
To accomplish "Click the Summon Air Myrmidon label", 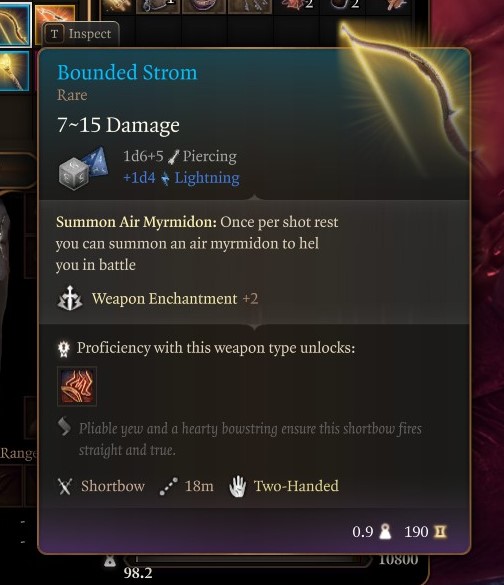I will tap(136, 222).
